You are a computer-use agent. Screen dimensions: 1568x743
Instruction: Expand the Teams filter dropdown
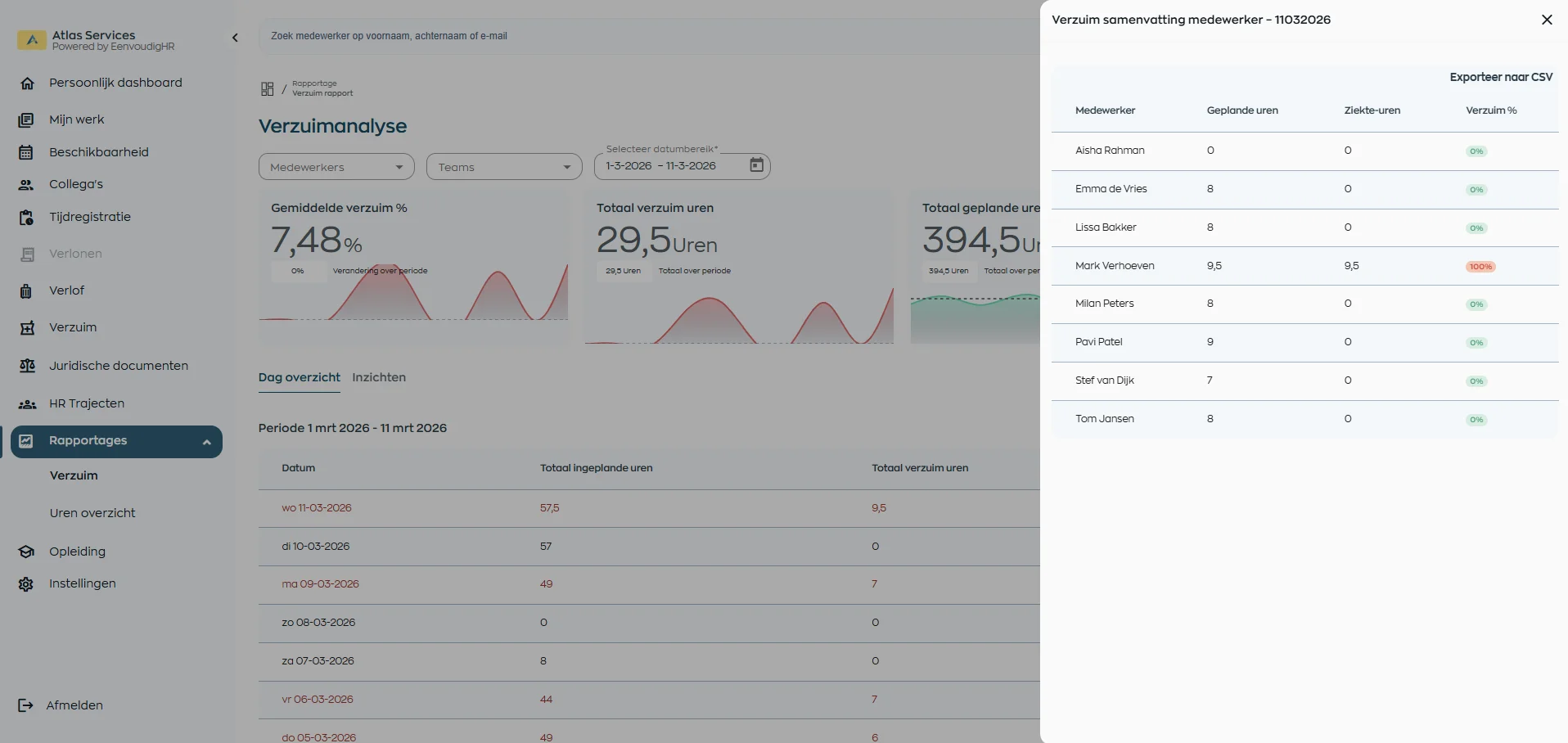[502, 166]
